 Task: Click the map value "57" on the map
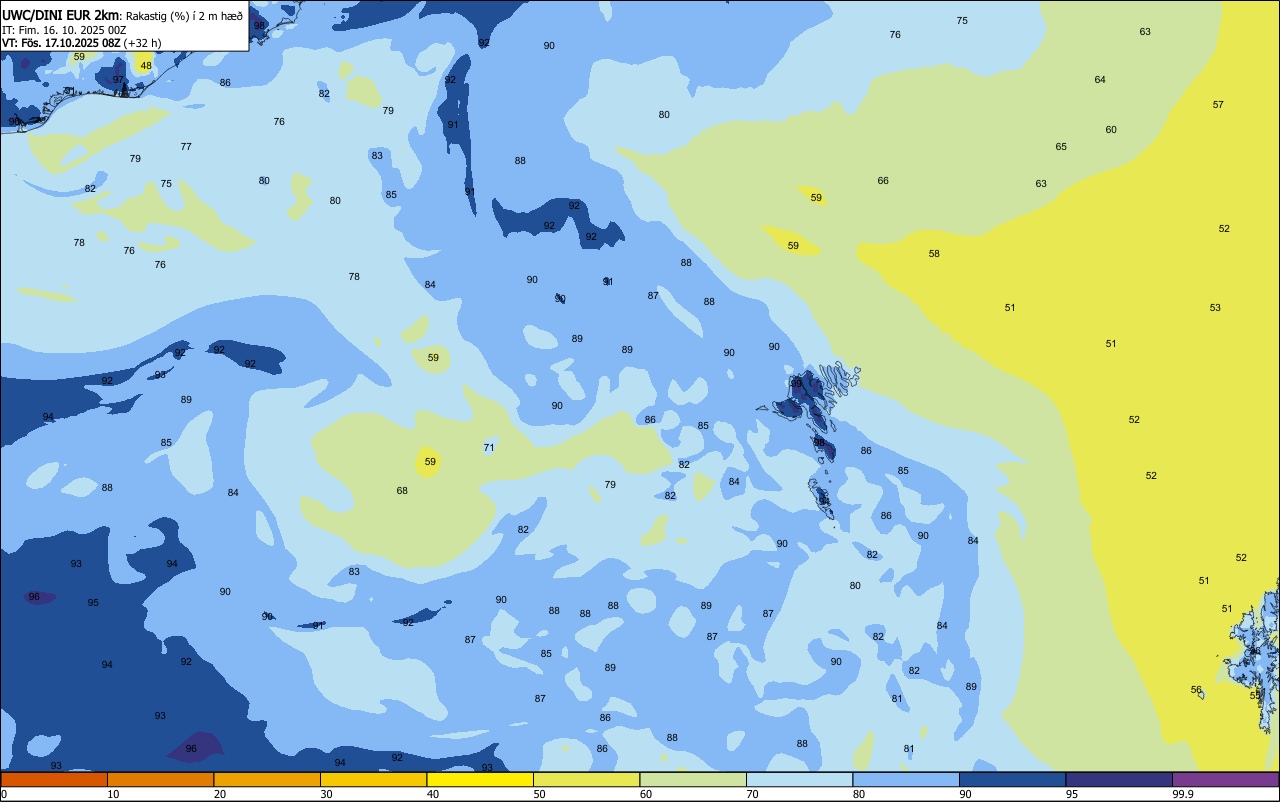pos(1218,105)
